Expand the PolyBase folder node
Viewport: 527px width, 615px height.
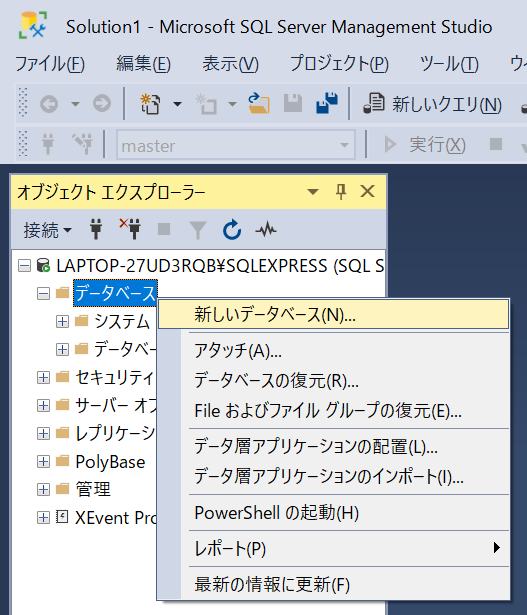click(43, 462)
